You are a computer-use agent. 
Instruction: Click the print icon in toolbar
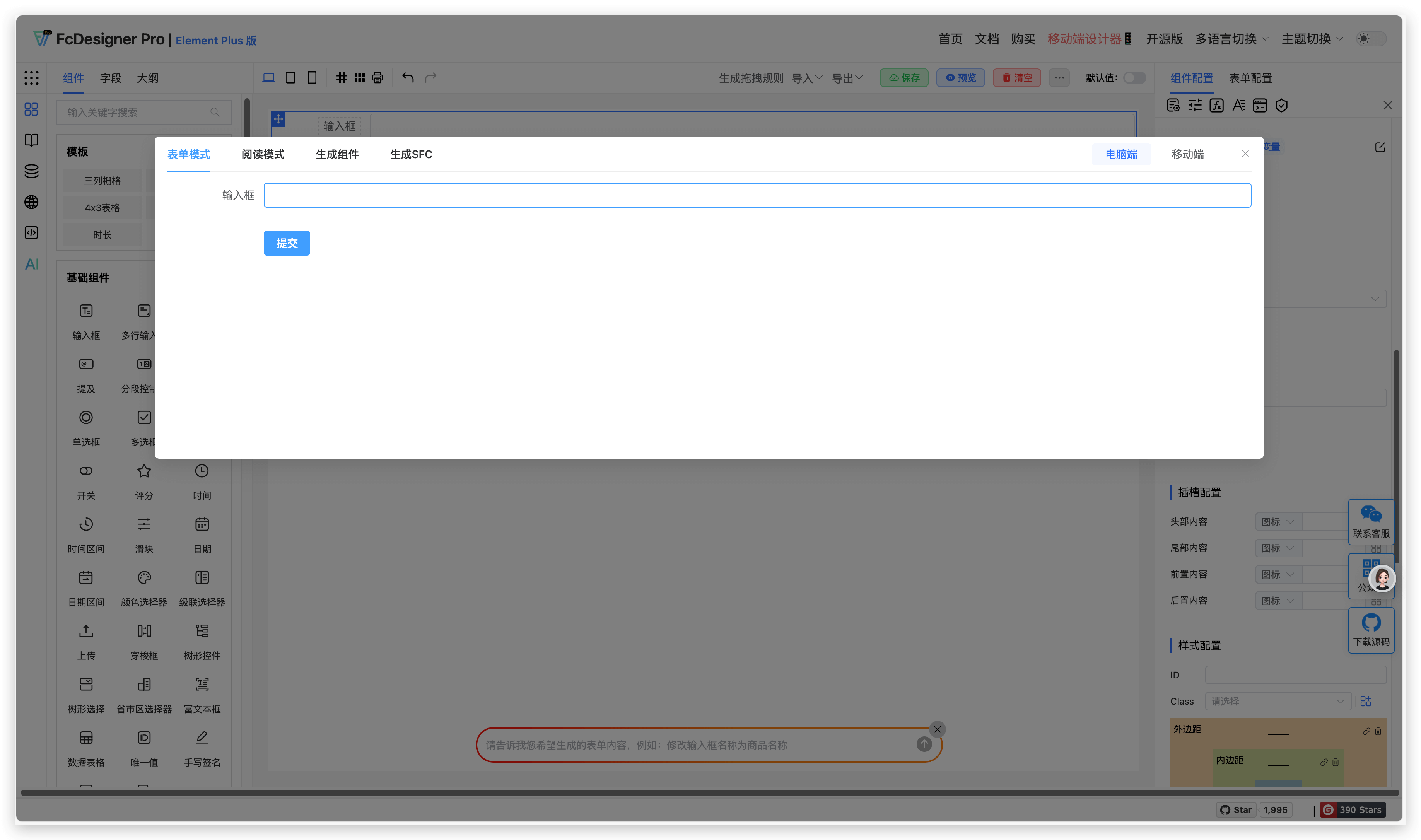click(x=377, y=78)
